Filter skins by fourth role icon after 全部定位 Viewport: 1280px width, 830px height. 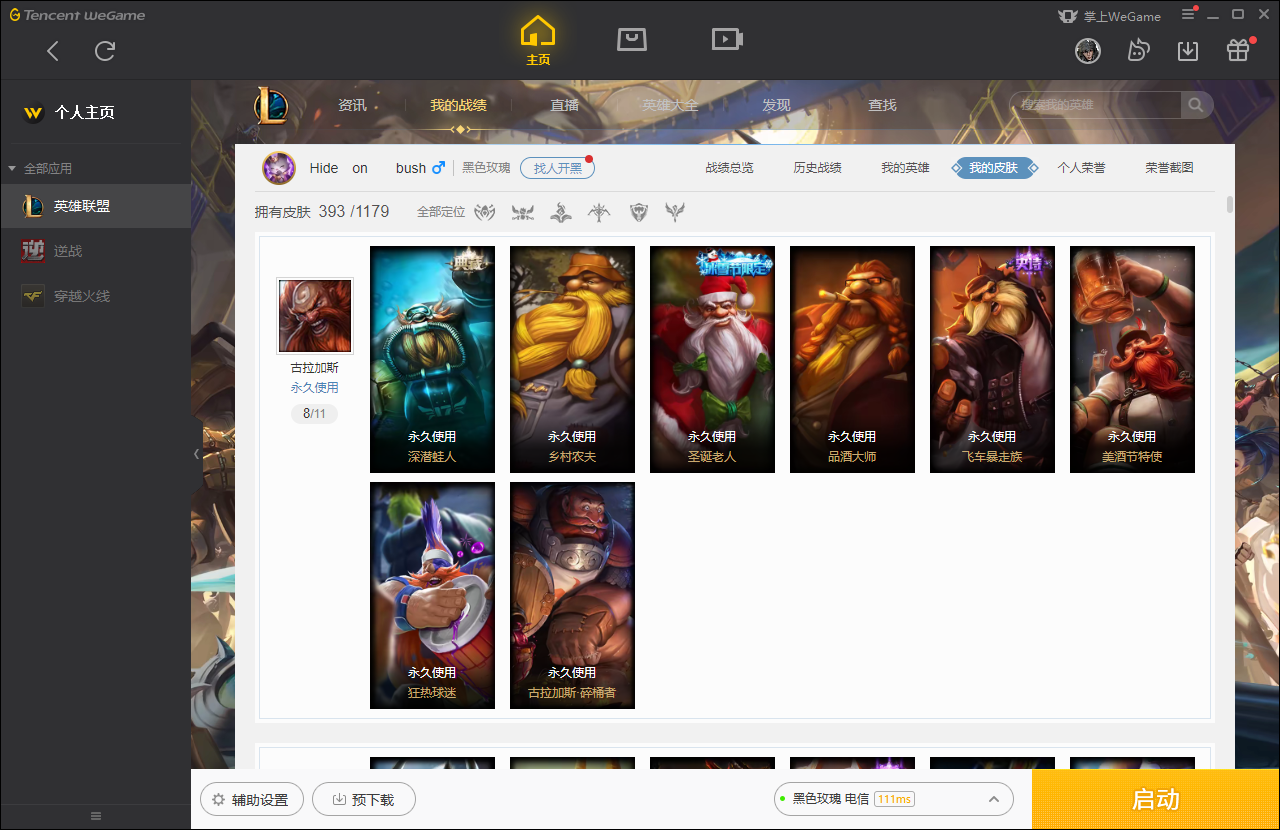(599, 212)
